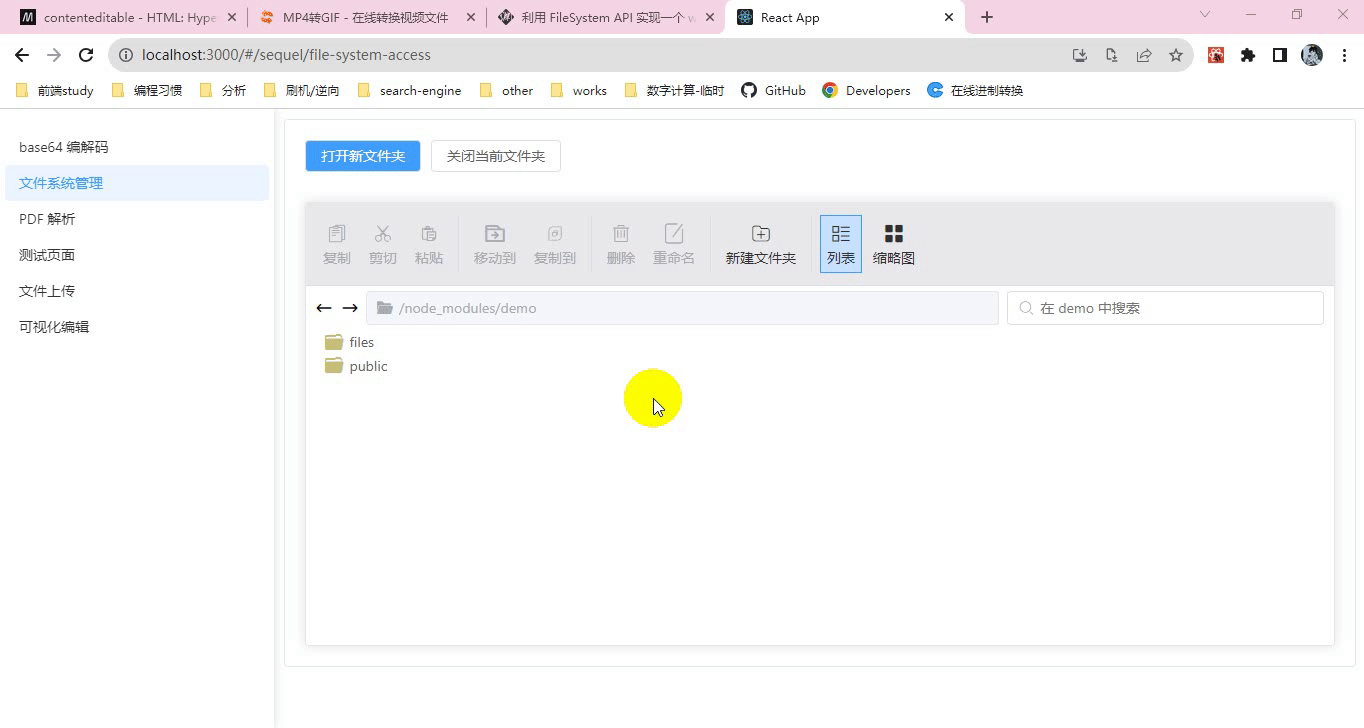
Task: Click the site info icon in address bar
Action: tap(126, 56)
